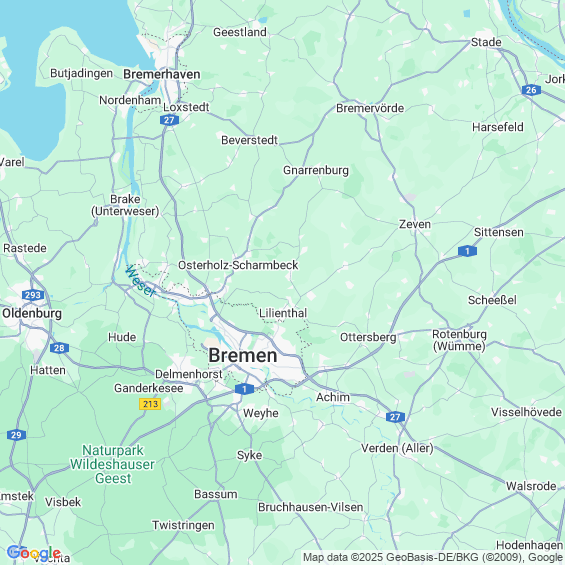The height and width of the screenshot is (565, 565).
Task: Click the Google logo in the corner
Action: click(x=34, y=553)
